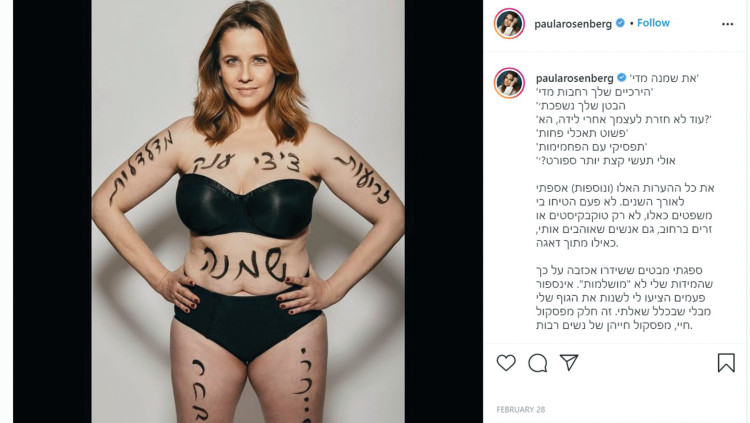Screen dimensions: 750x423
Task: Follow paularosenberg account
Action: [x=653, y=23]
